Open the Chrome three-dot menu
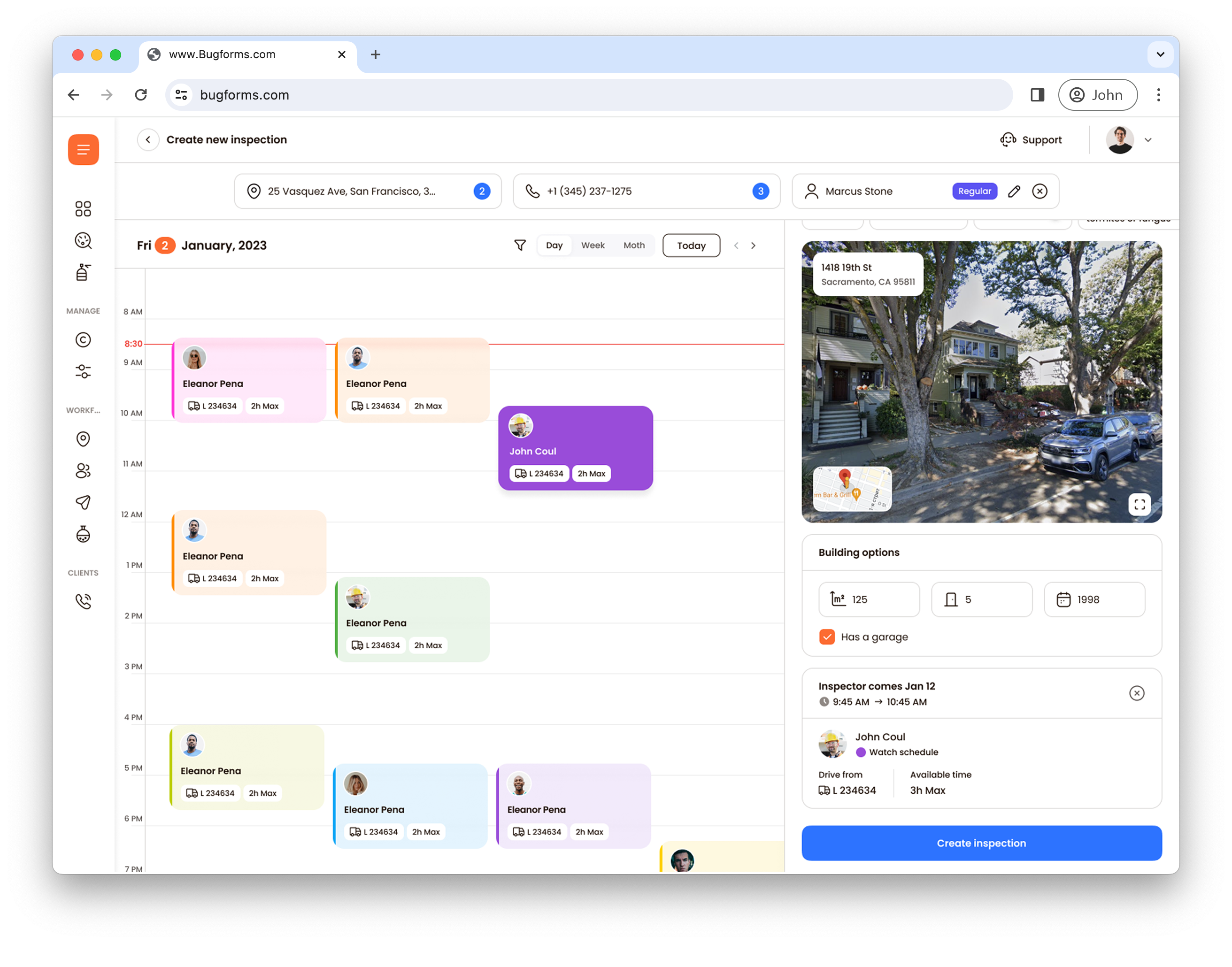 [x=1158, y=94]
